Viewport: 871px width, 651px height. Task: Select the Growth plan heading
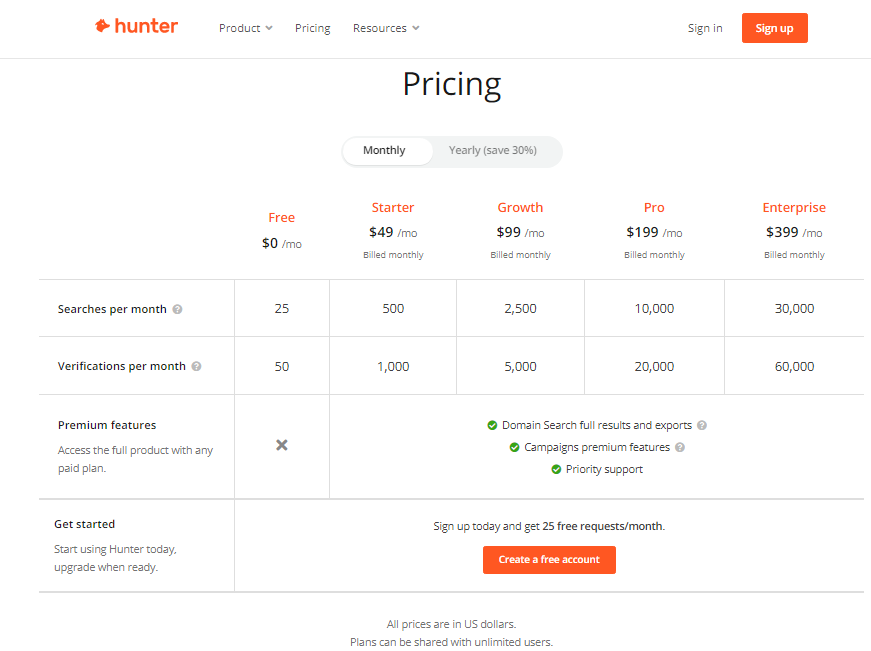point(520,208)
